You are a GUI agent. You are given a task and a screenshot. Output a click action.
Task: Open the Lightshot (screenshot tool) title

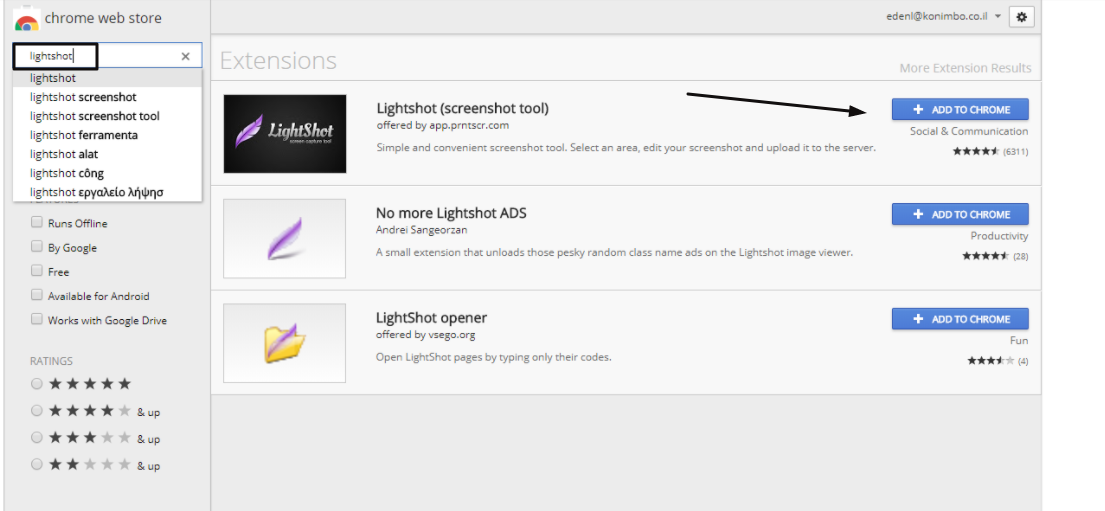[x=462, y=109]
